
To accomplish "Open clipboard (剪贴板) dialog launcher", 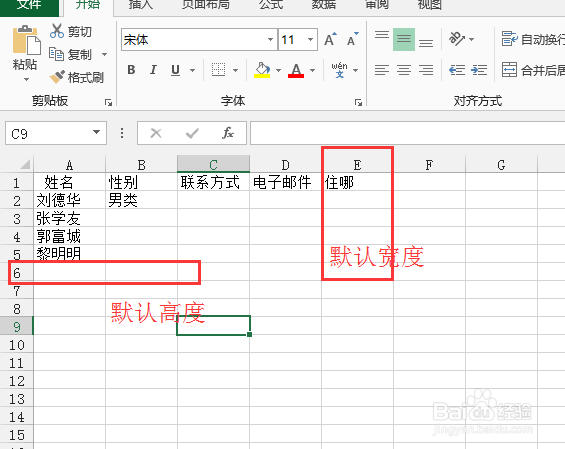I will 108,103.
